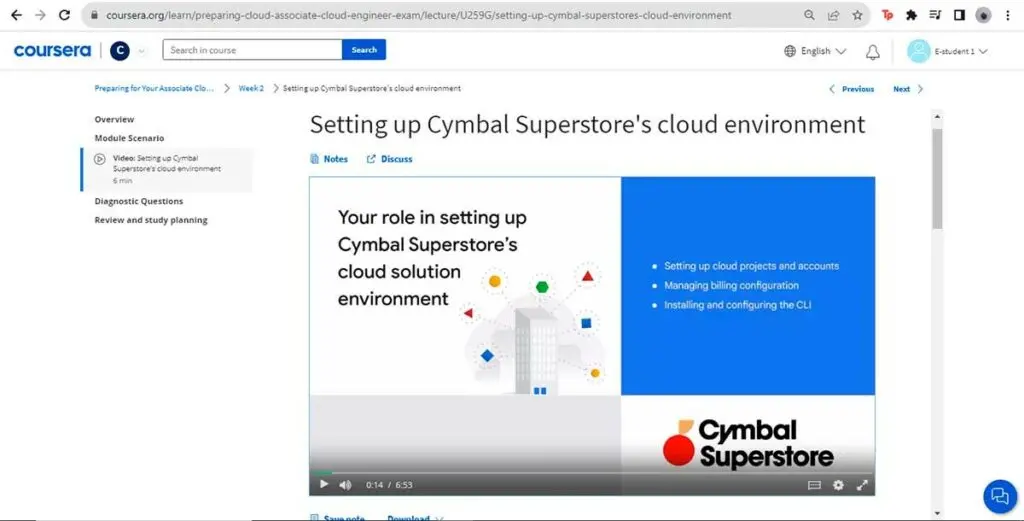Open the Extensions puzzle icon
Image resolution: width=1024 pixels, height=521 pixels.
tap(911, 15)
